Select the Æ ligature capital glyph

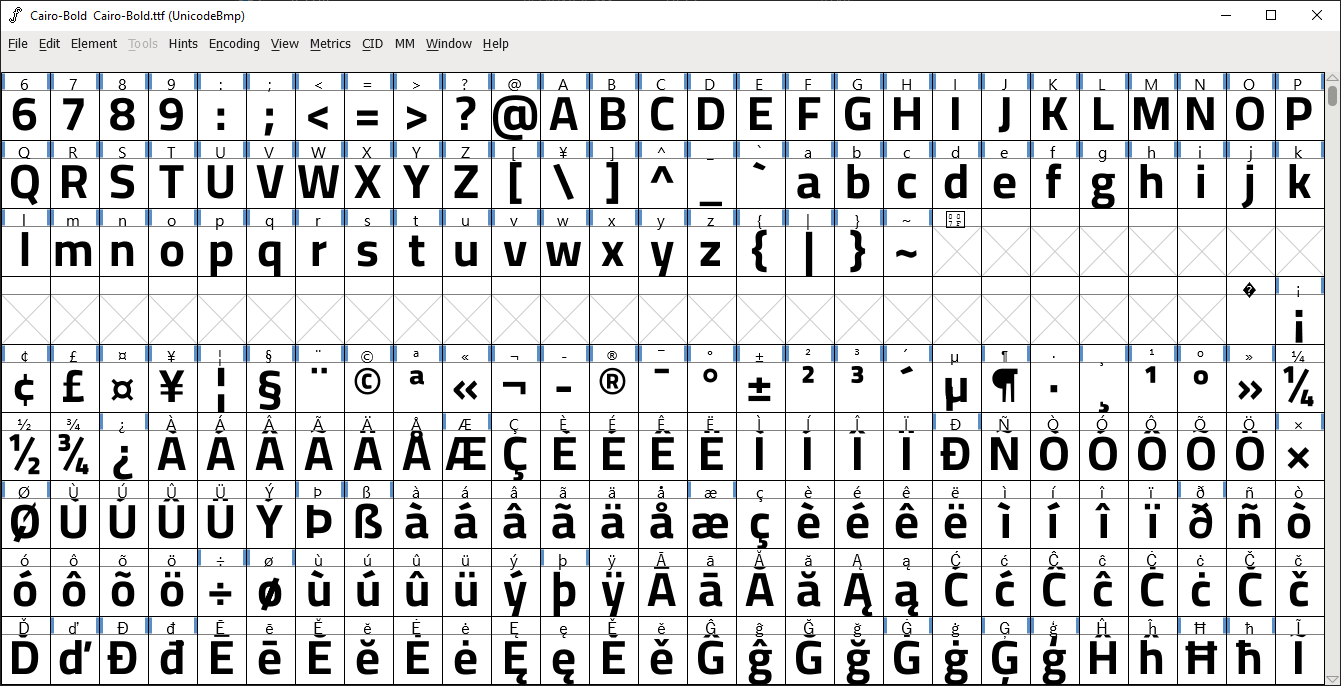click(465, 455)
